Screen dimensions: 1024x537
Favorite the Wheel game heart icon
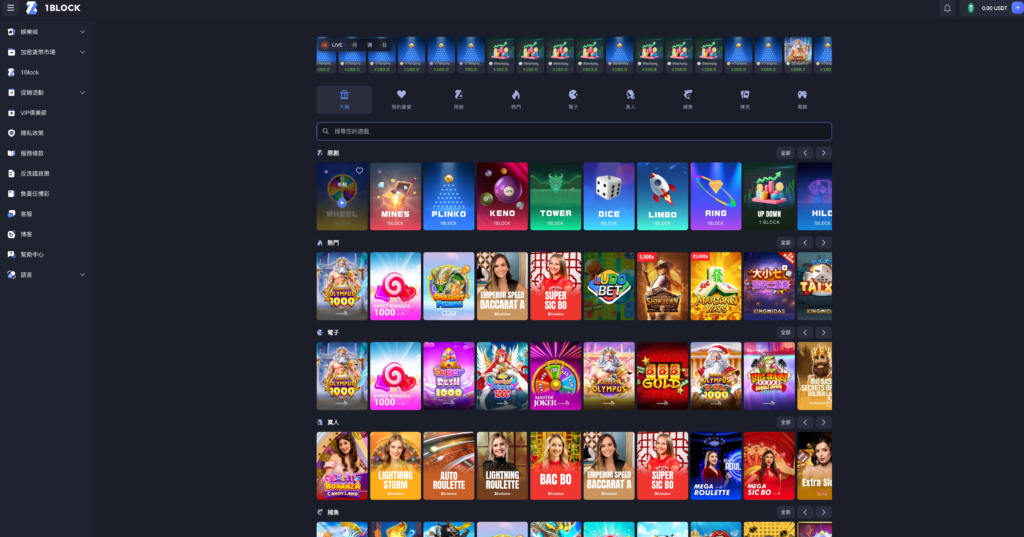click(x=358, y=171)
